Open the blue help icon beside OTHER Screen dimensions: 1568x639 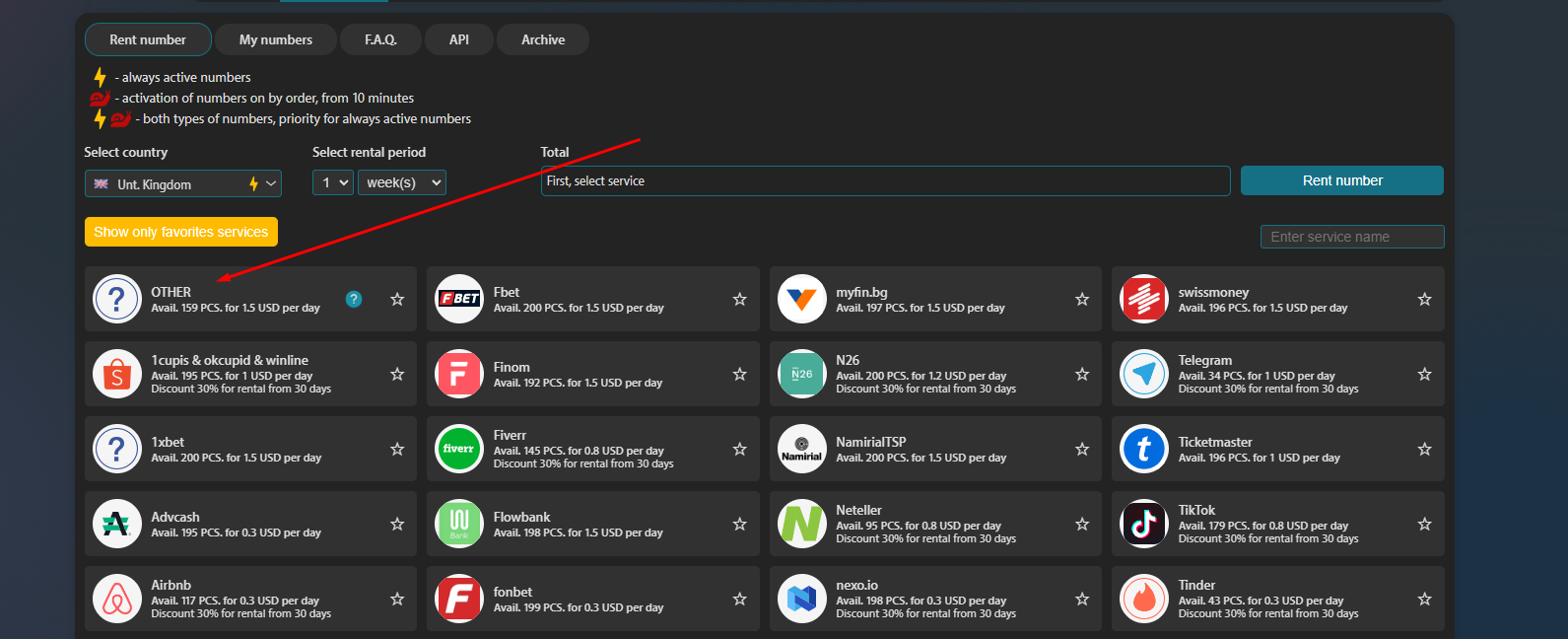[x=354, y=299]
